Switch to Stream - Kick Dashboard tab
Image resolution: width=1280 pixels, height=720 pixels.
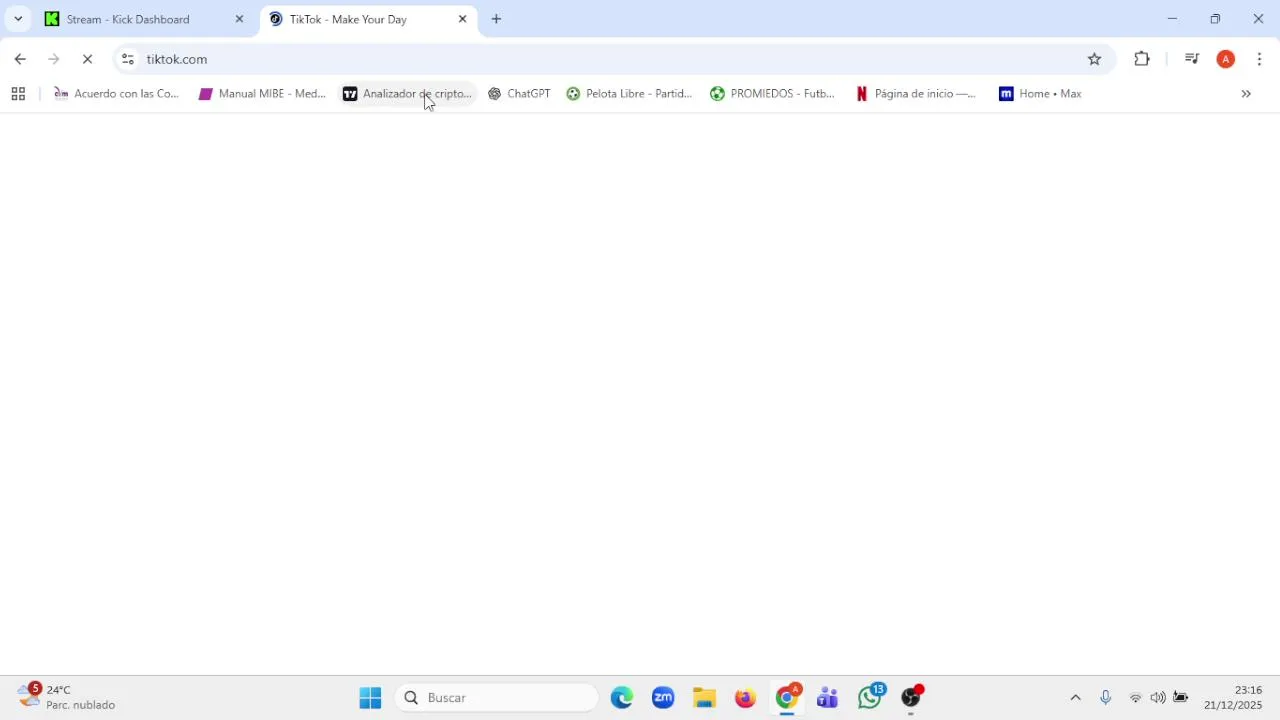coord(144,19)
